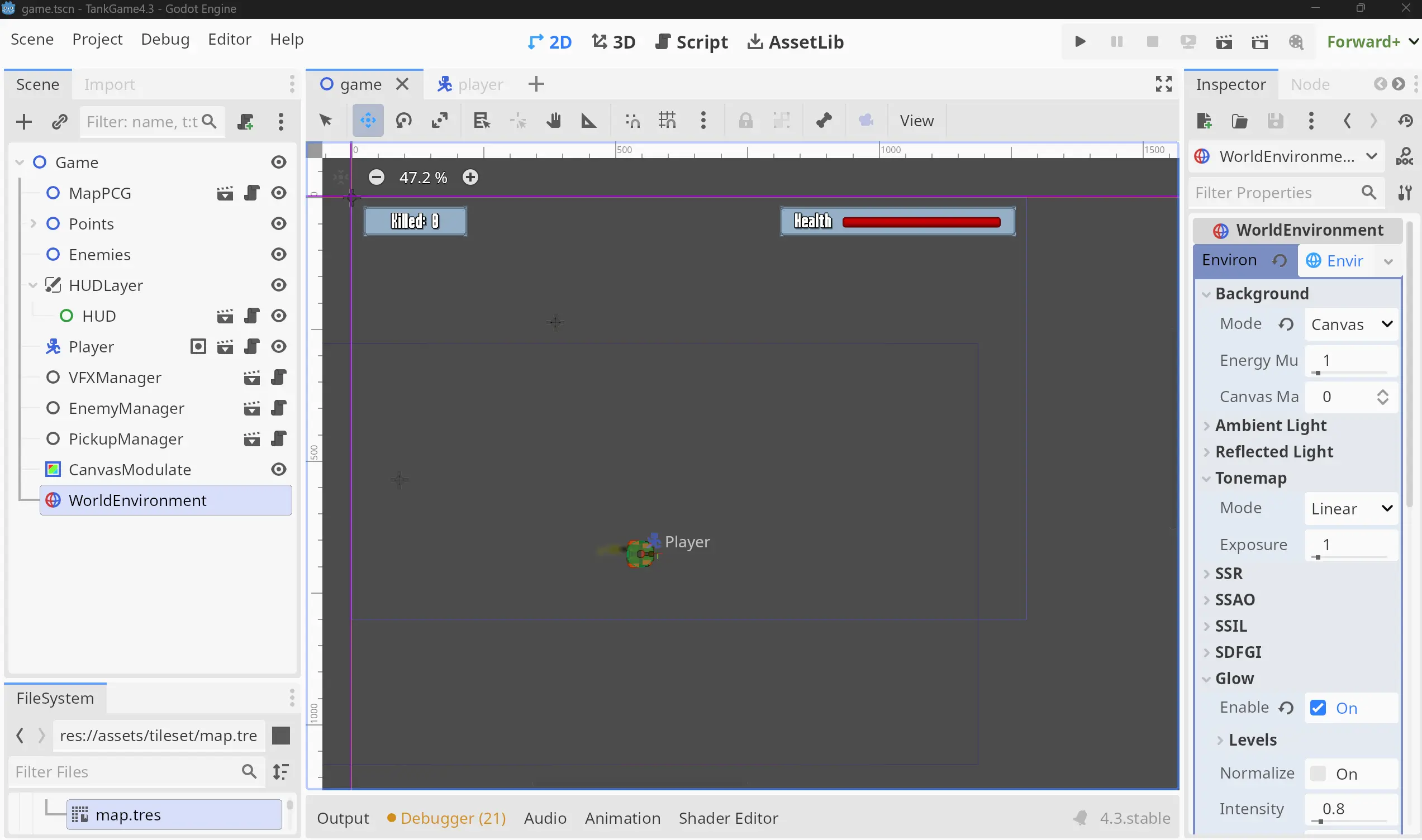
Task: Hide the HUD node
Action: (x=278, y=316)
